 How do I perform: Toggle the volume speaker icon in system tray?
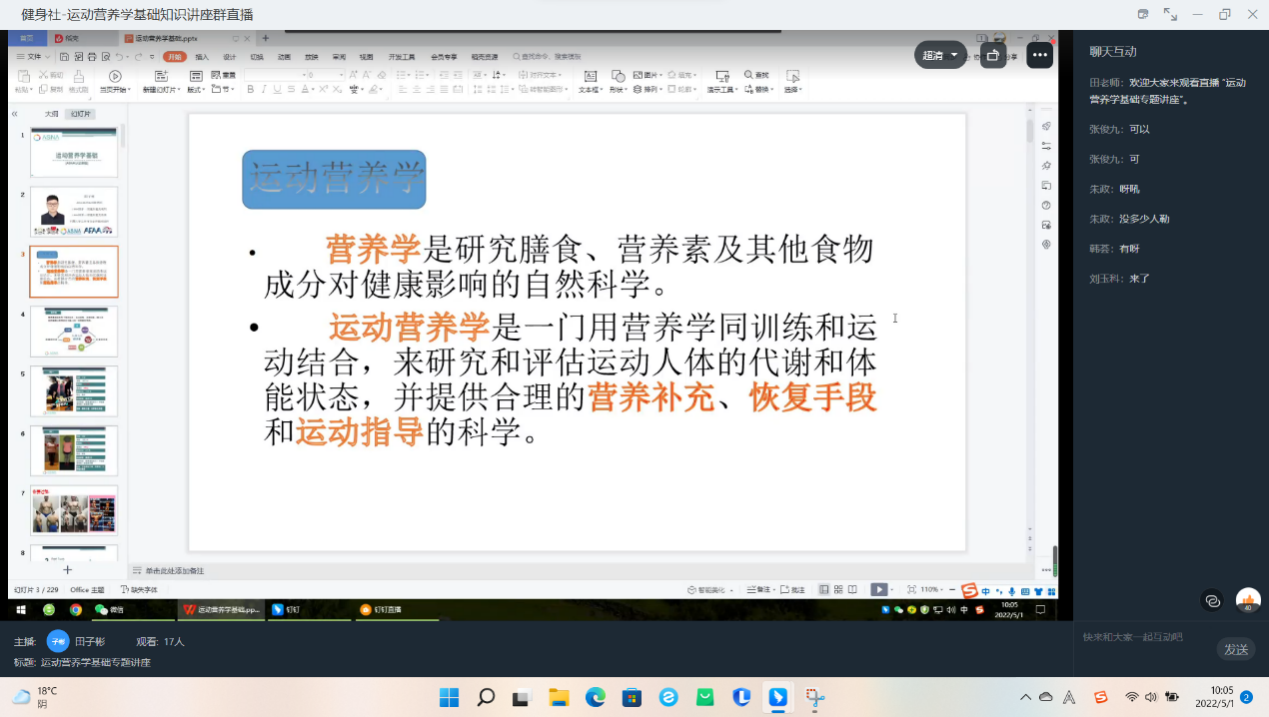(x=1151, y=697)
